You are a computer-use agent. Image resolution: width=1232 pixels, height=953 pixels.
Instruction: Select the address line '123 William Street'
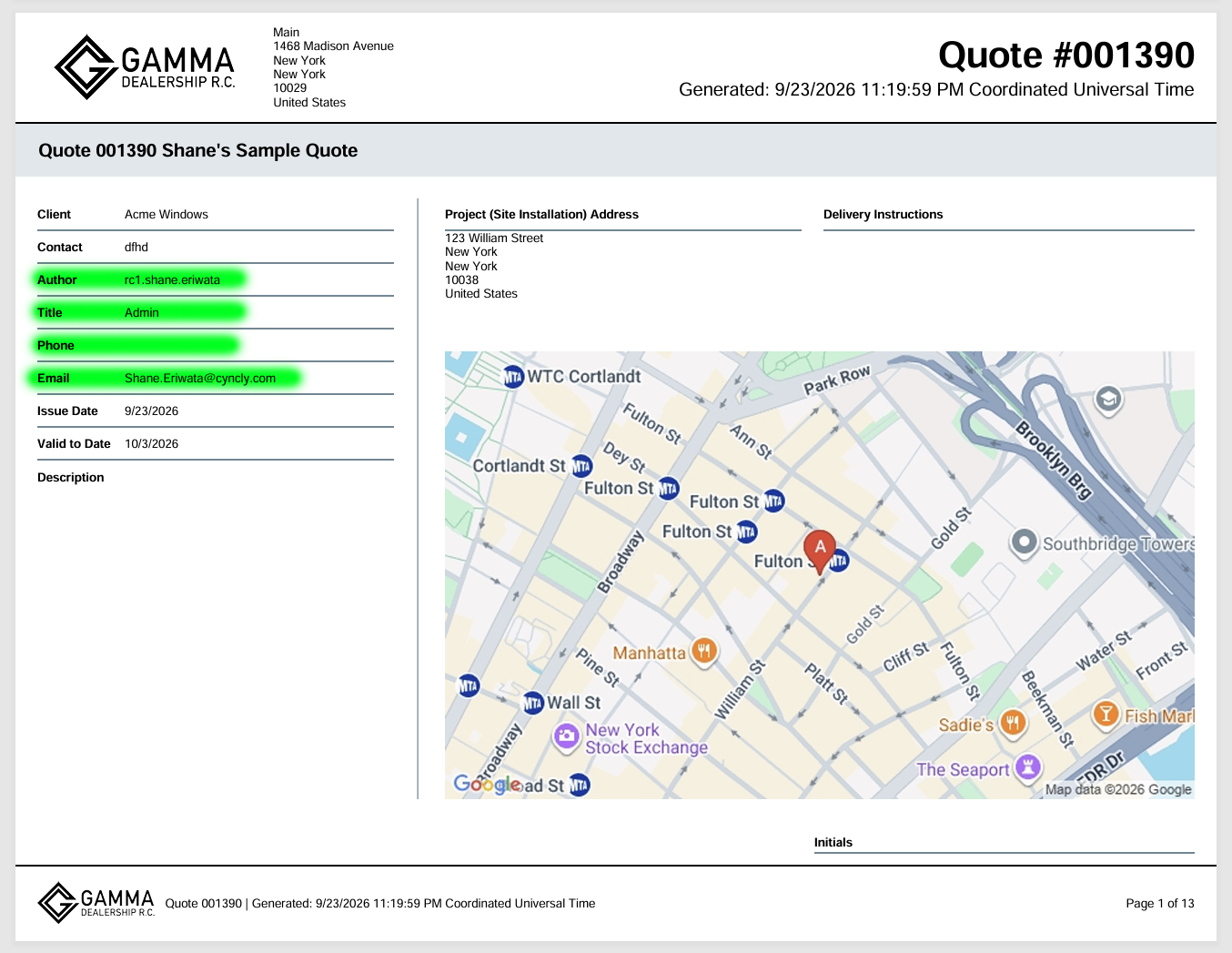coord(494,238)
